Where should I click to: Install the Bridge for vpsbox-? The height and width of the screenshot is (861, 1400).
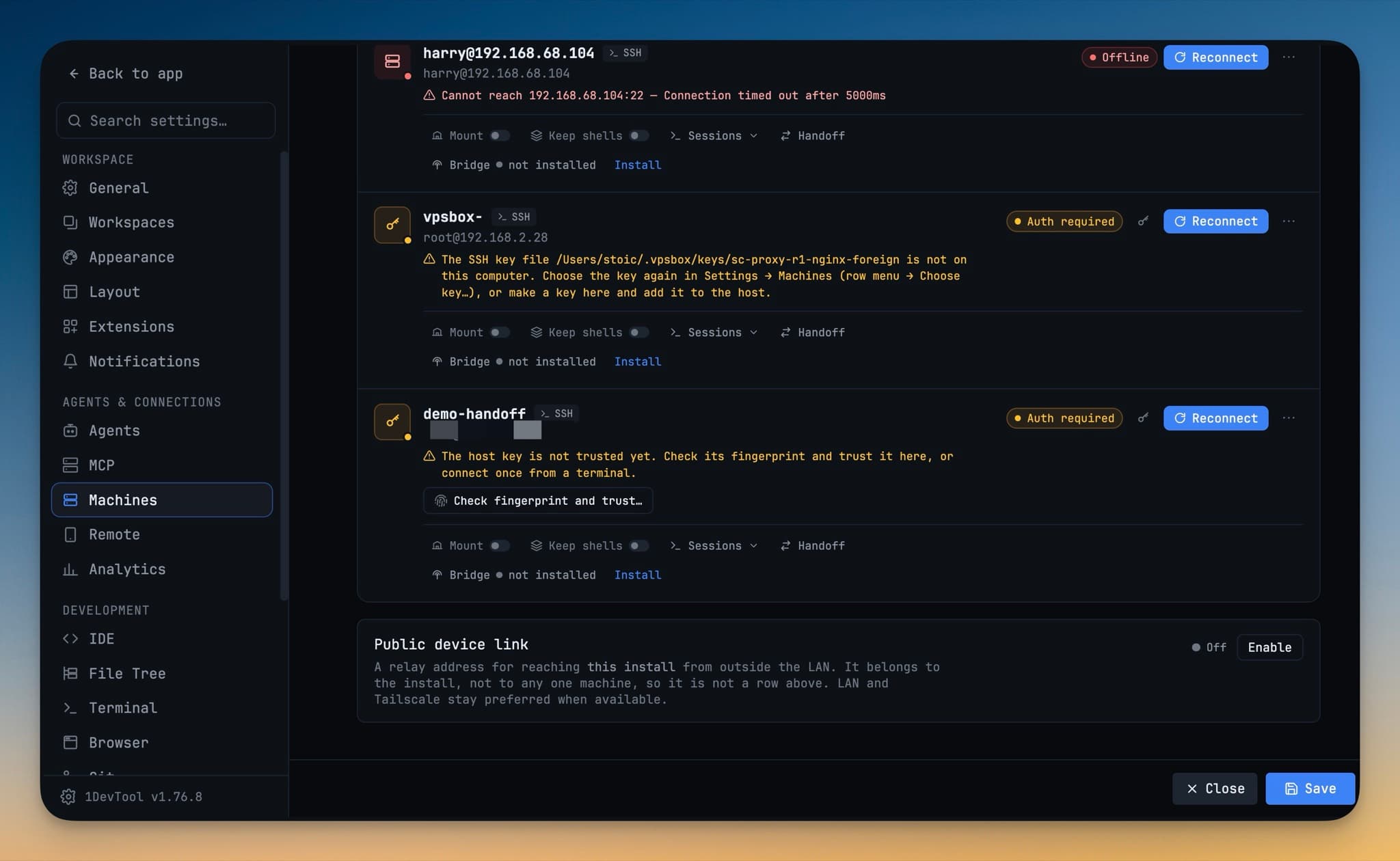click(x=637, y=361)
